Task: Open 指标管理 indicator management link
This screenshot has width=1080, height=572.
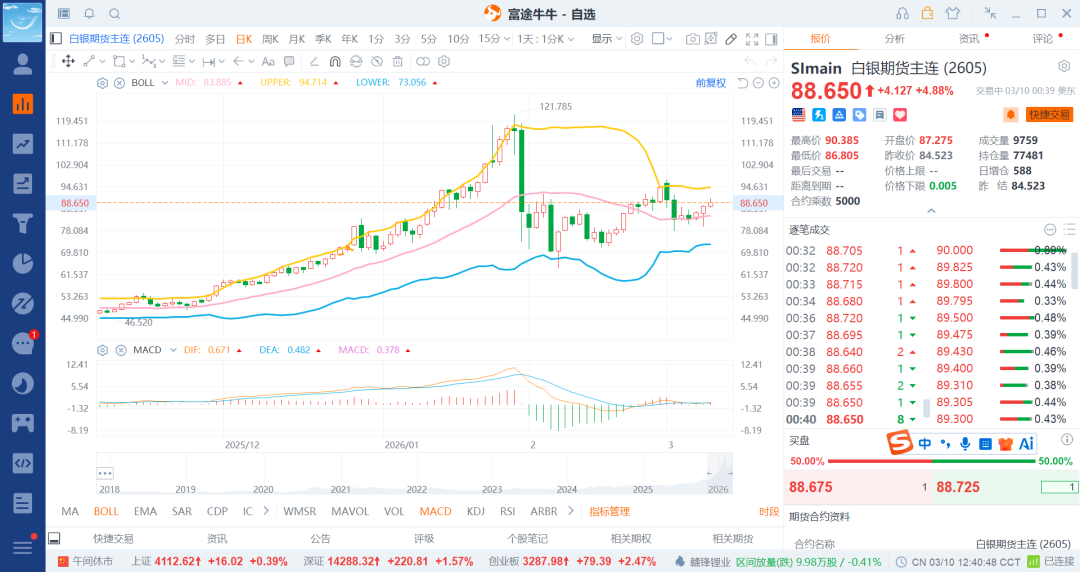Action: coord(609,511)
